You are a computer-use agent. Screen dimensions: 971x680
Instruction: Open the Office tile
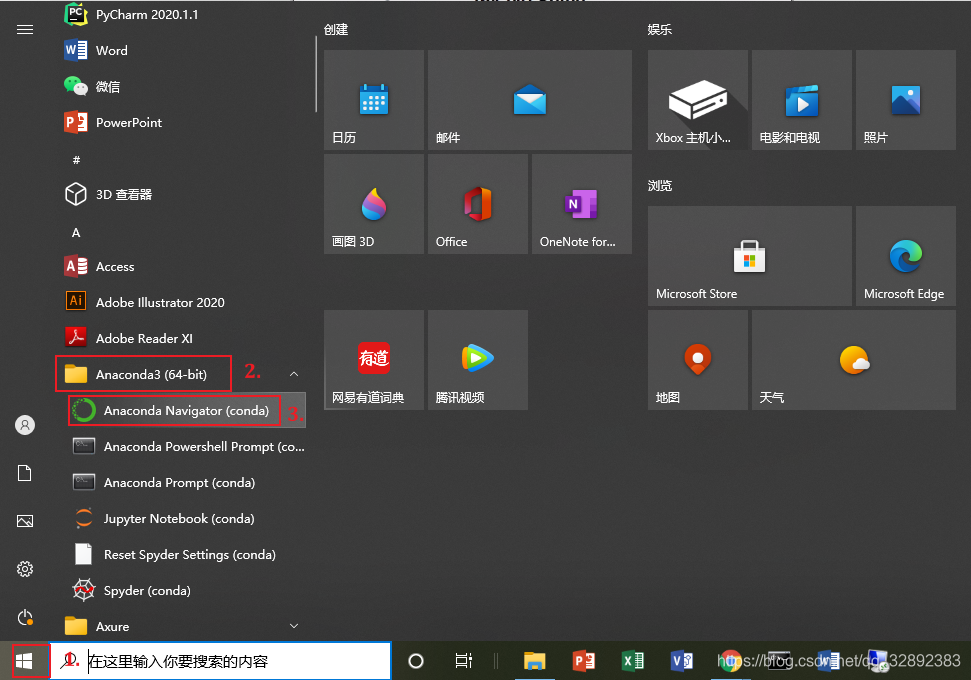pyautogui.click(x=478, y=204)
